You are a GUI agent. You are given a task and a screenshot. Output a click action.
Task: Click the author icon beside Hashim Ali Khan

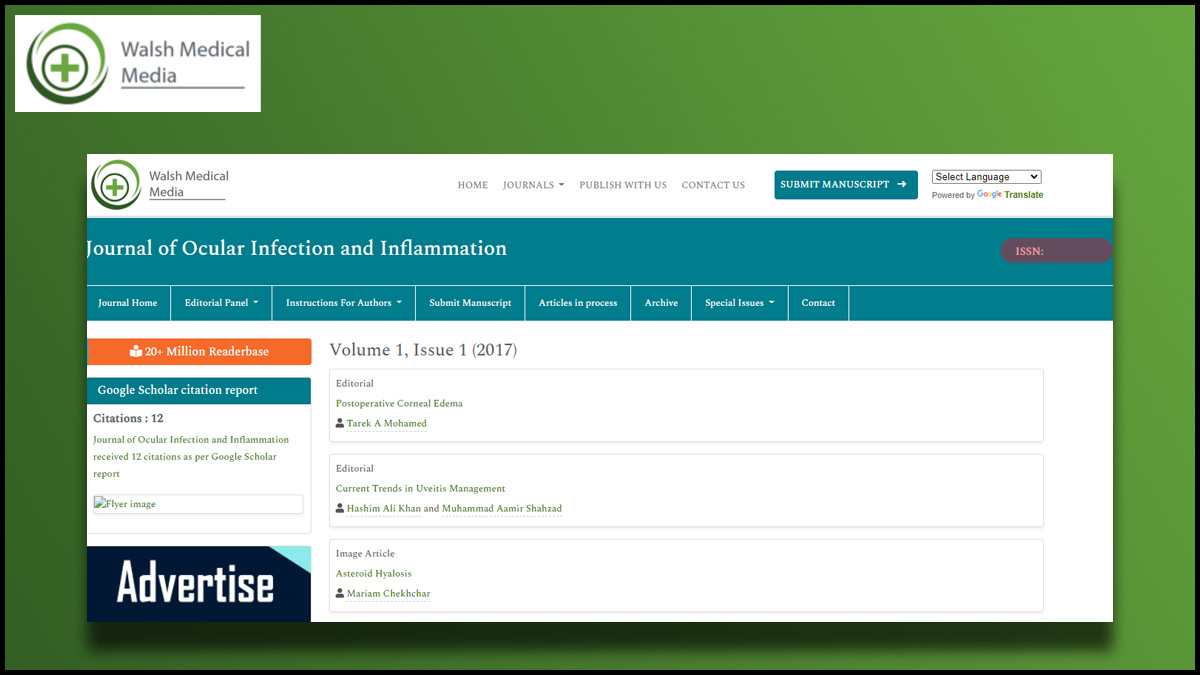coord(340,509)
